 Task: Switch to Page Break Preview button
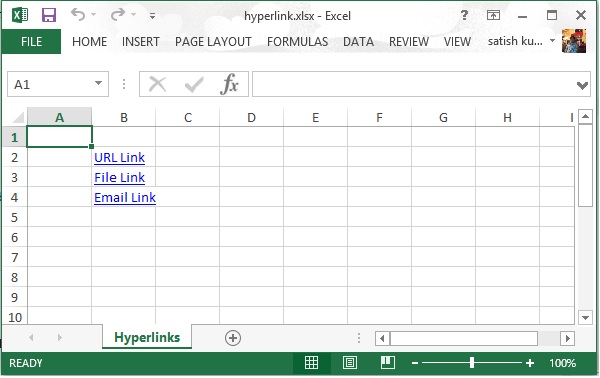click(x=388, y=363)
